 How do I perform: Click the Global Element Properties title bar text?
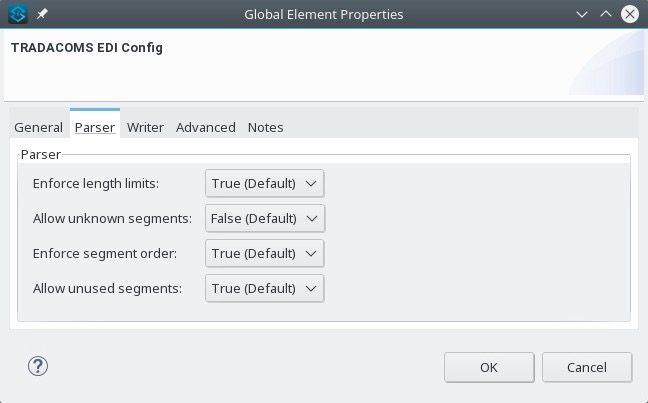click(x=323, y=15)
